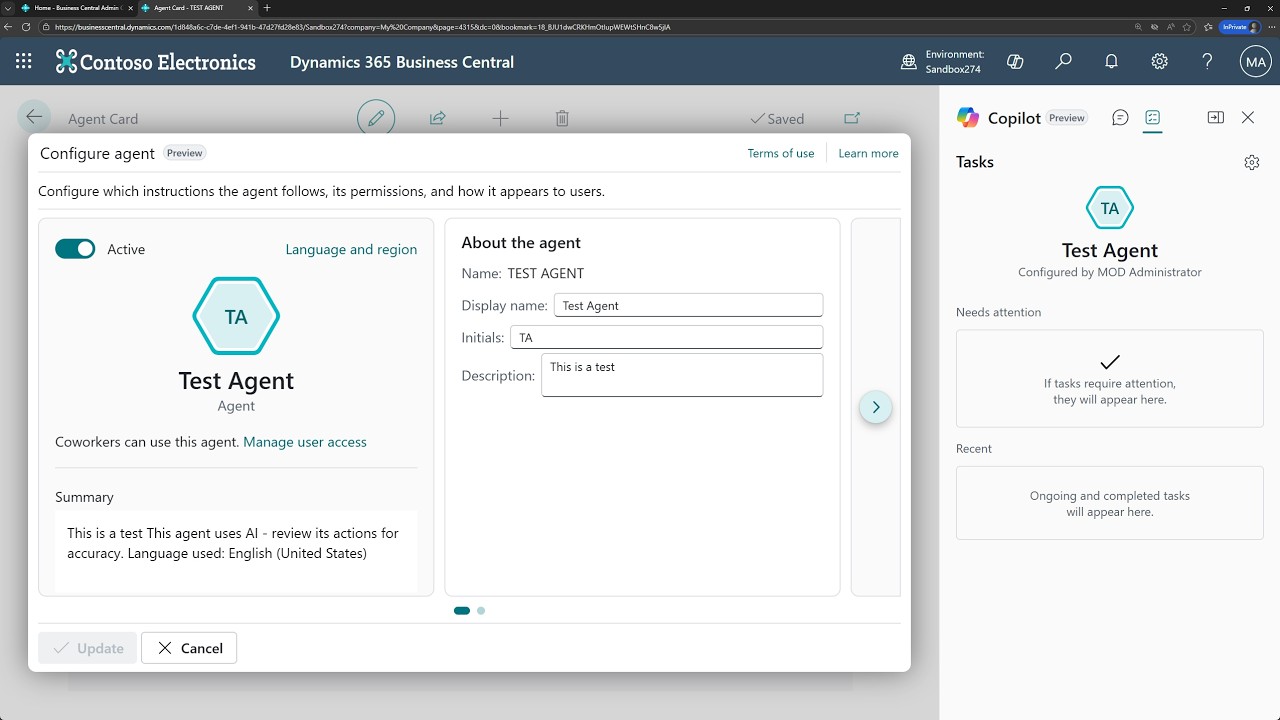1280x720 pixels.
Task: Open the Tasks settings gear
Action: pyautogui.click(x=1252, y=162)
